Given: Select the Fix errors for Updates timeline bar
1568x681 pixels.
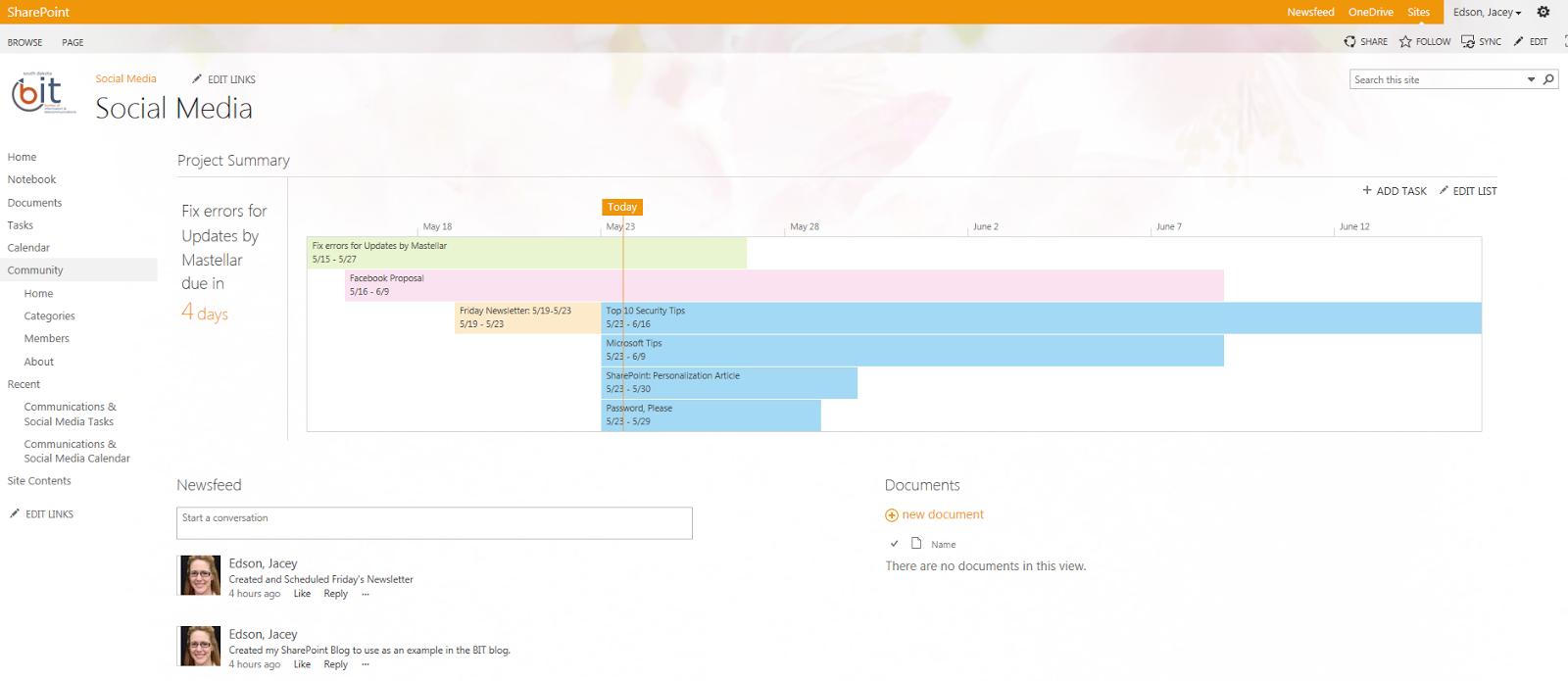Looking at the screenshot, I should pyautogui.click(x=526, y=253).
